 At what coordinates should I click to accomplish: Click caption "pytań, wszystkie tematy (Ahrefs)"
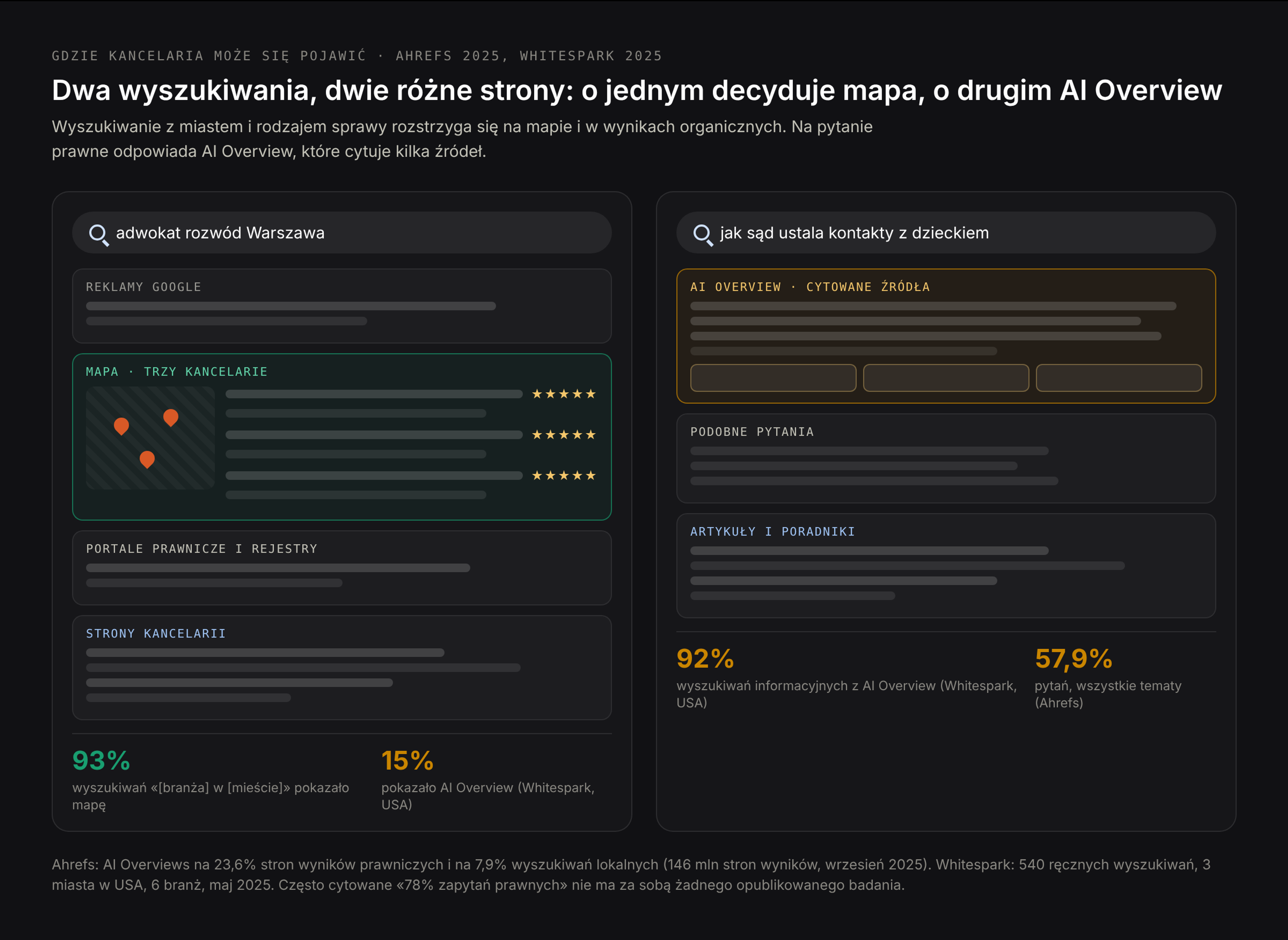1108,694
